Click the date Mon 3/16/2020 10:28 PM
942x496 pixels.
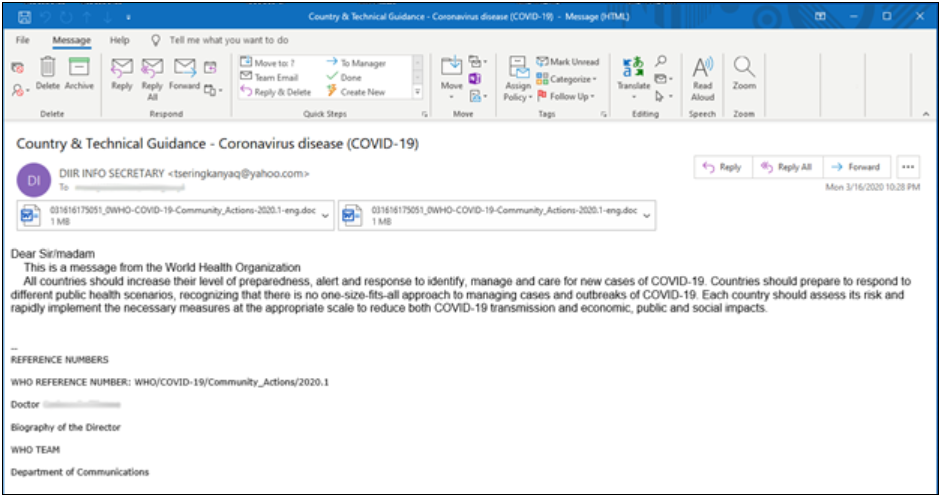point(873,187)
